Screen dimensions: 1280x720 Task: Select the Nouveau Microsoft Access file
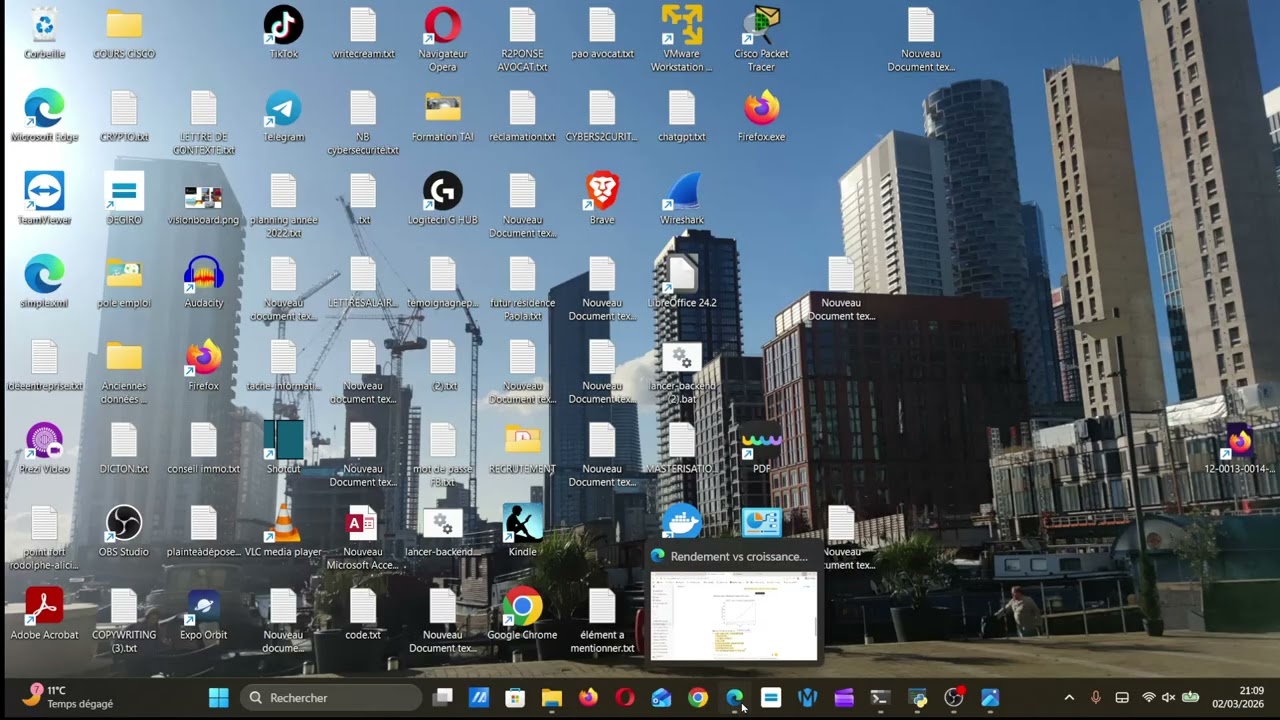click(x=363, y=537)
